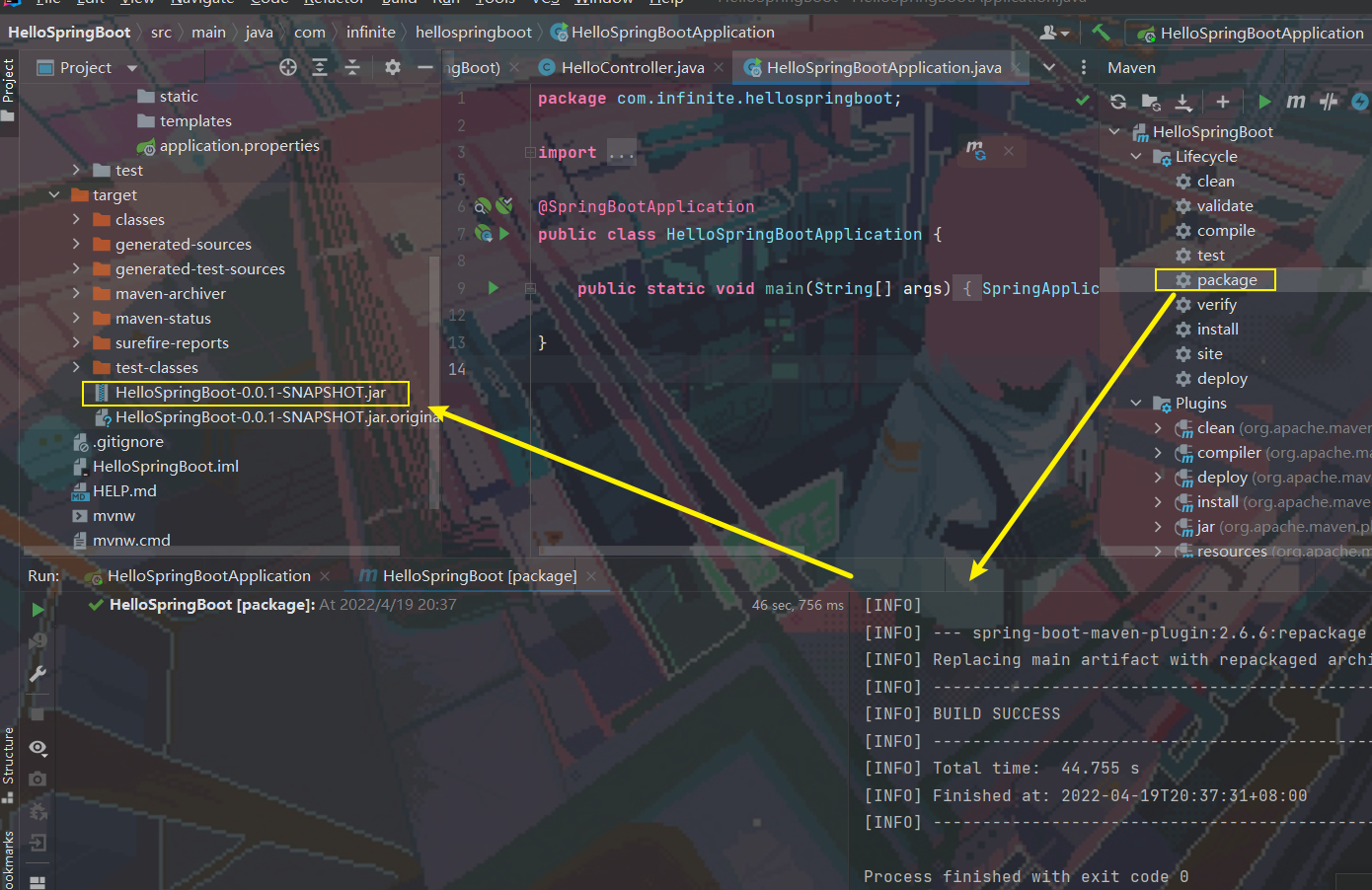Close HelloSpringBoot [package] Run tab

coord(591,575)
